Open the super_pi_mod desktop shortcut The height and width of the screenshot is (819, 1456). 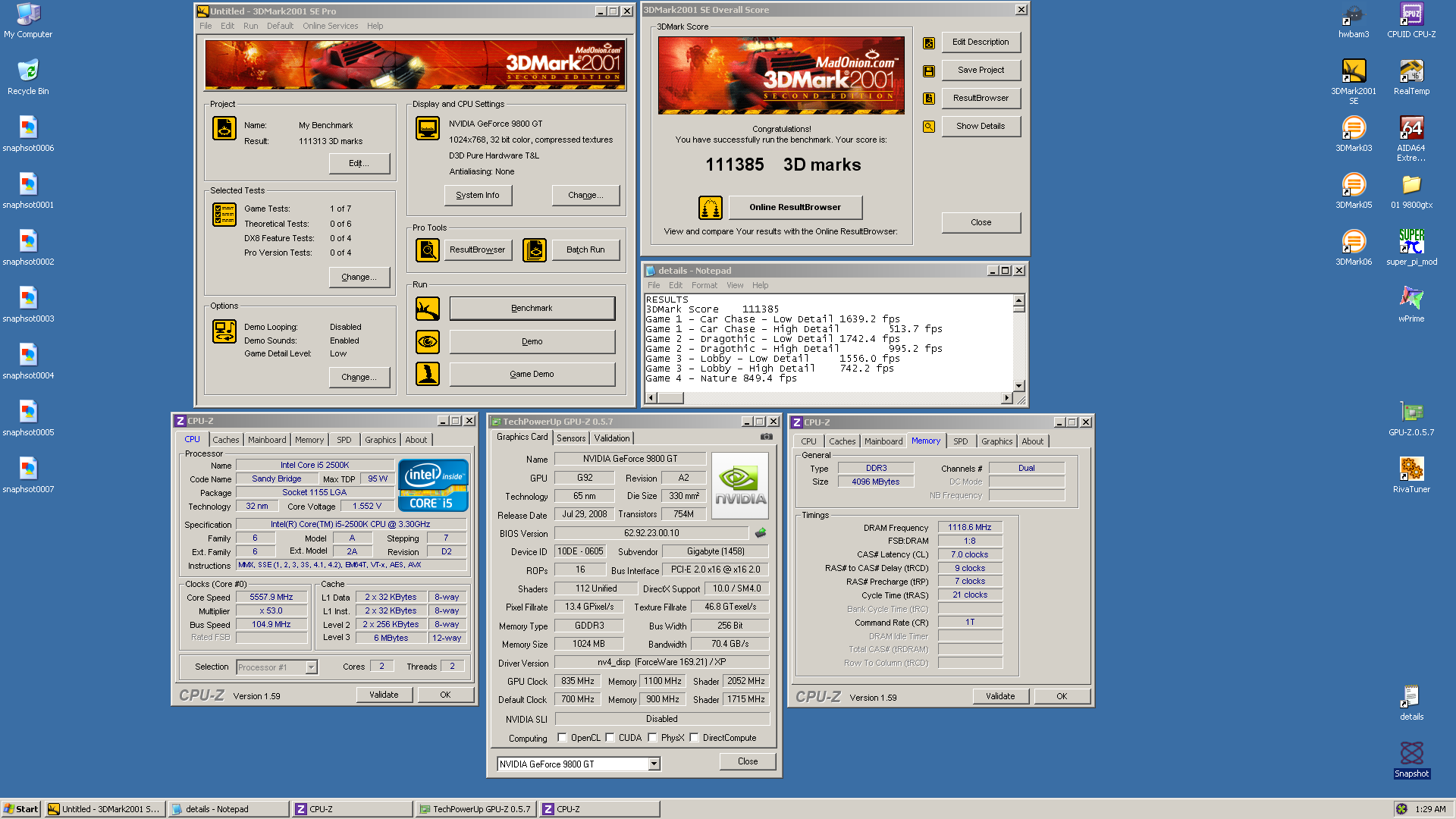[x=1411, y=248]
